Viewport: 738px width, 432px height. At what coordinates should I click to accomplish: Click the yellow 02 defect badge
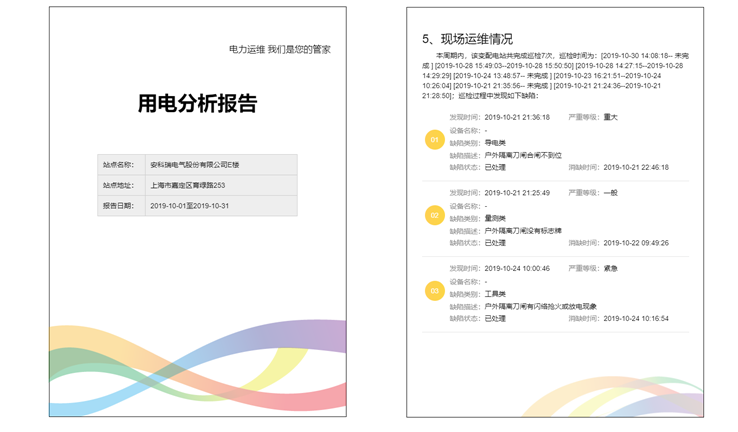434,216
